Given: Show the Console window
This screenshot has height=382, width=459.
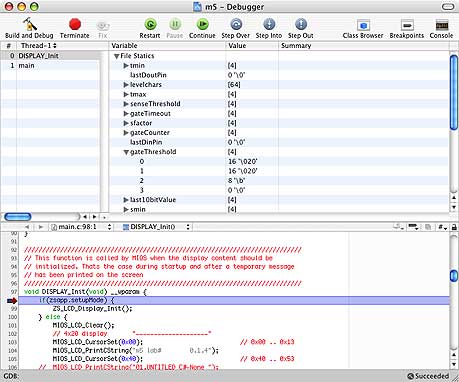Looking at the screenshot, I should (x=442, y=25).
